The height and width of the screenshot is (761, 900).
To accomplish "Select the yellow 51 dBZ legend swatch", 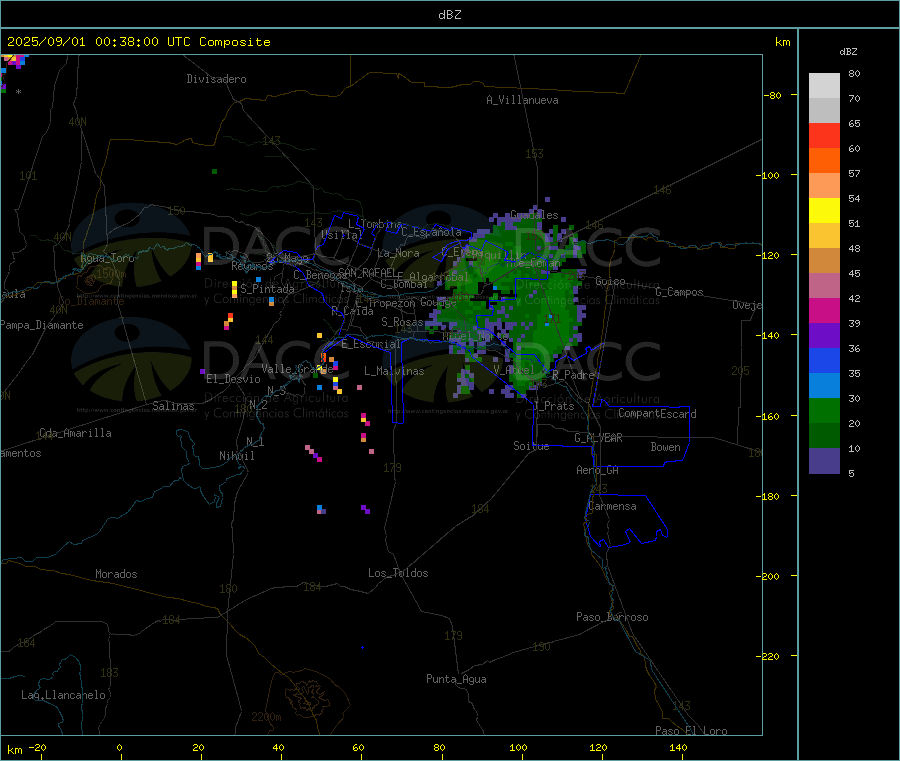I will (824, 211).
